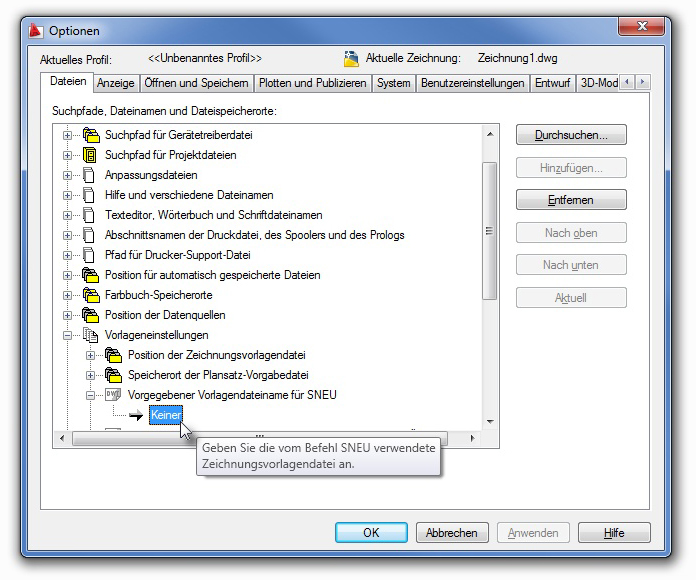Open the Benutzereinstellungen tab
The width and height of the screenshot is (696, 580).
coord(472,83)
